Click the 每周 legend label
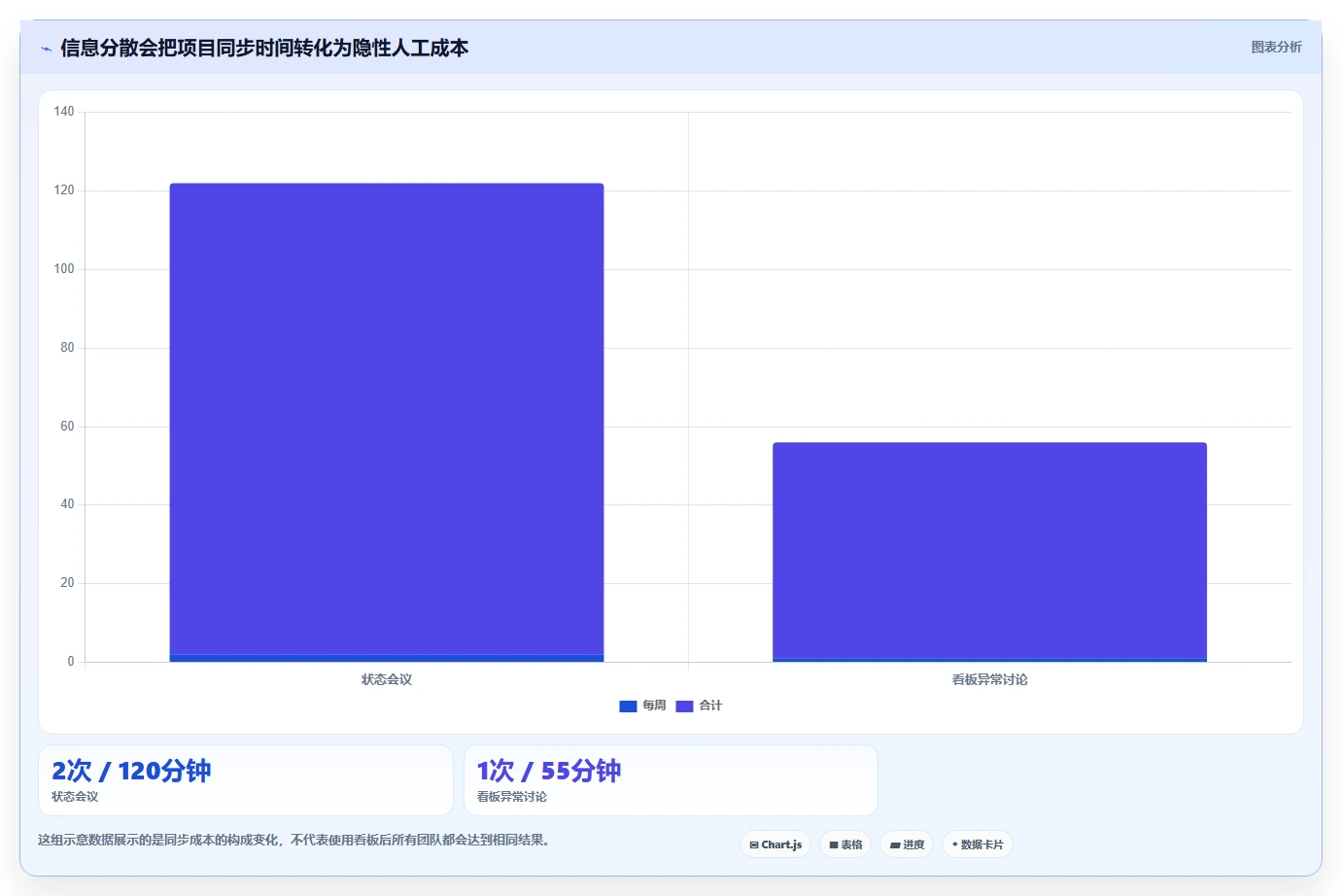 (654, 706)
